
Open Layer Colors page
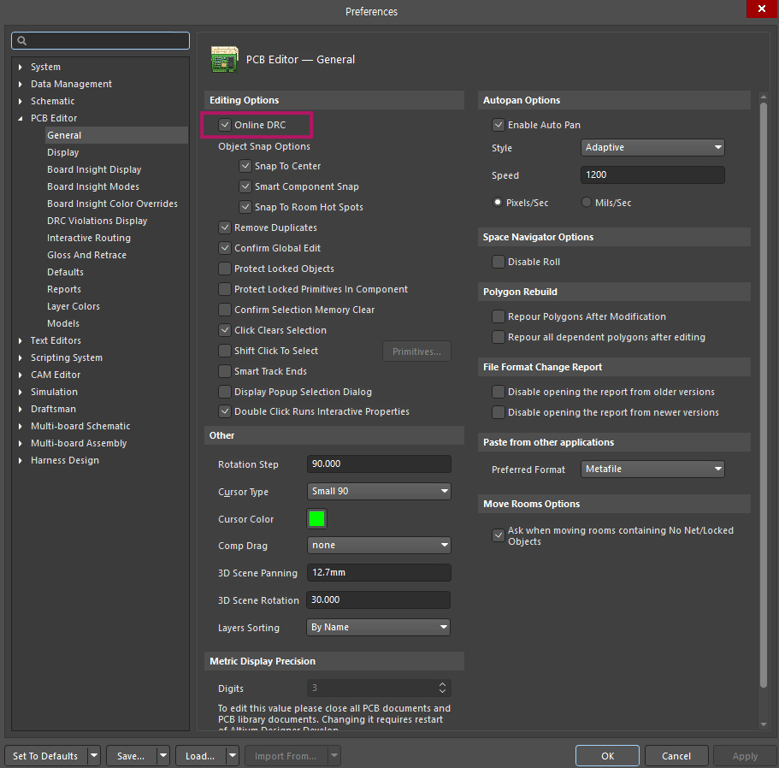74,306
